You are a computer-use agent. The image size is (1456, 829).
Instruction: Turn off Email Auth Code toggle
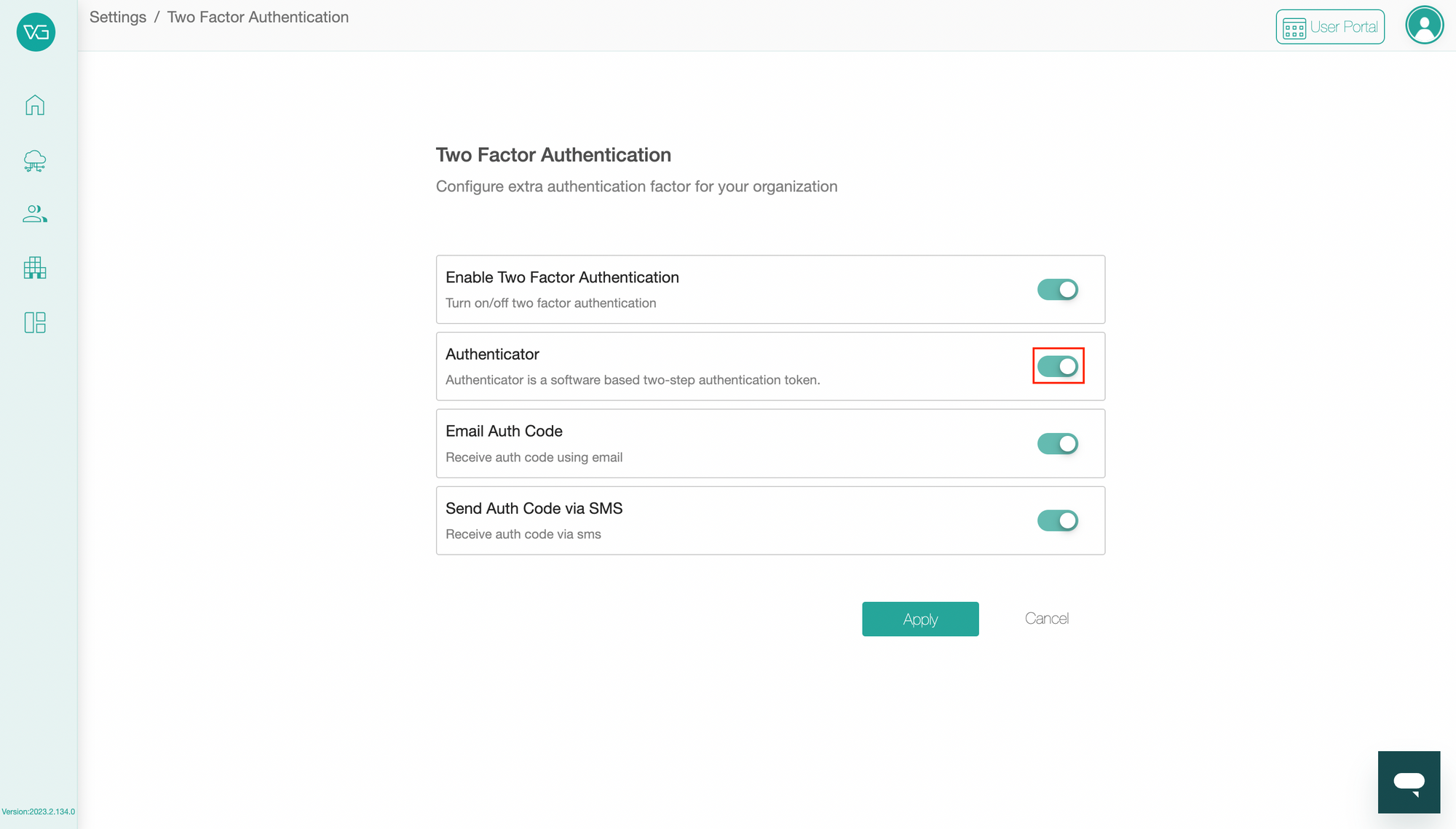(x=1057, y=443)
